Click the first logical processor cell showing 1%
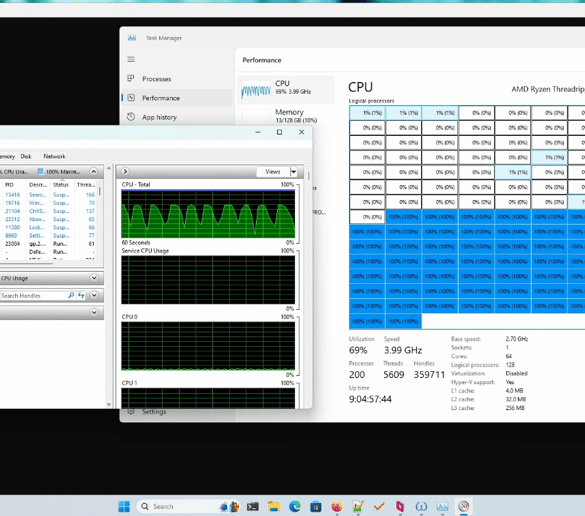The image size is (585, 516). (367, 113)
